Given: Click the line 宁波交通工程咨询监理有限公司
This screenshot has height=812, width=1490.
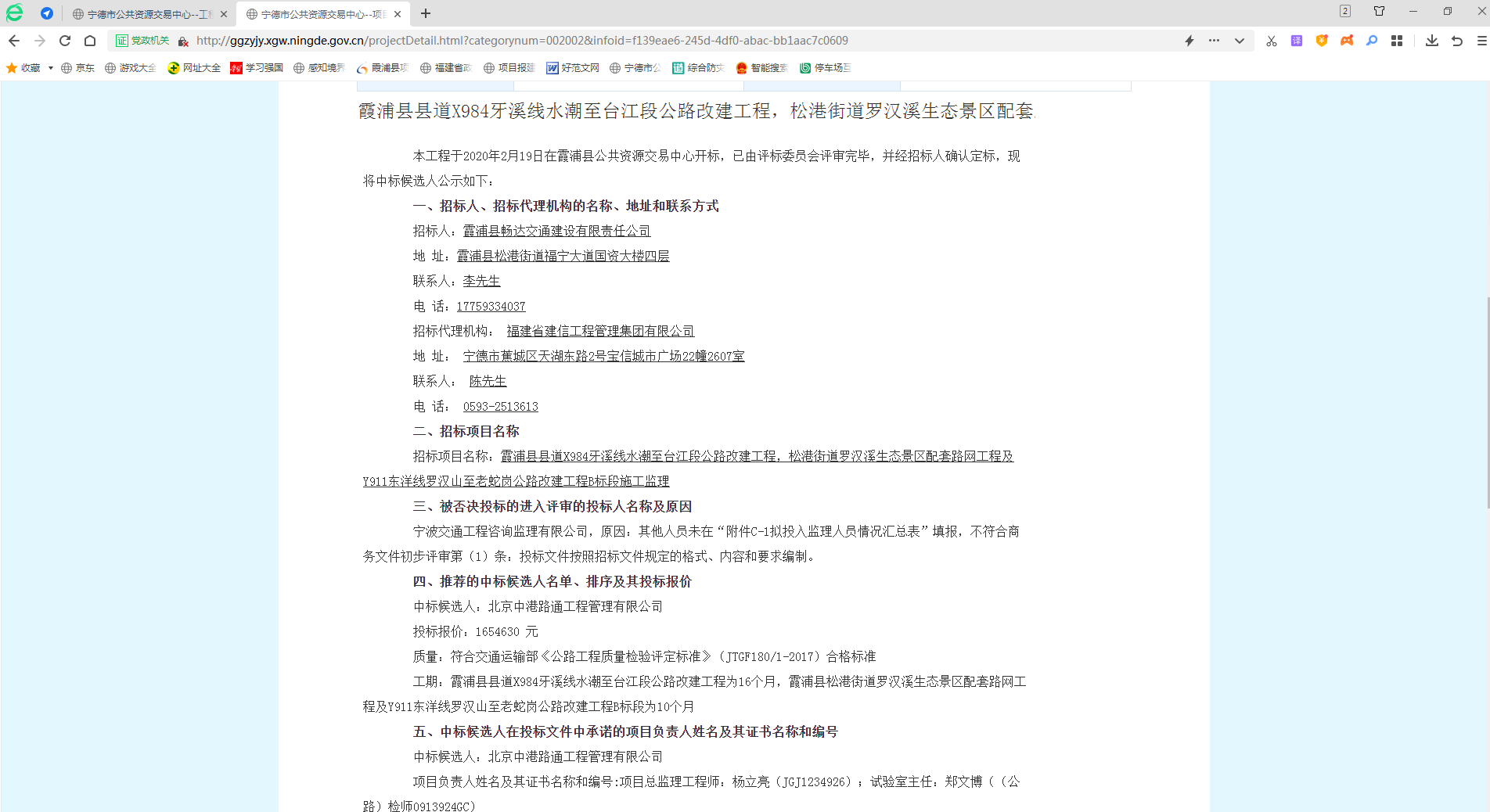Looking at the screenshot, I should (716, 531).
